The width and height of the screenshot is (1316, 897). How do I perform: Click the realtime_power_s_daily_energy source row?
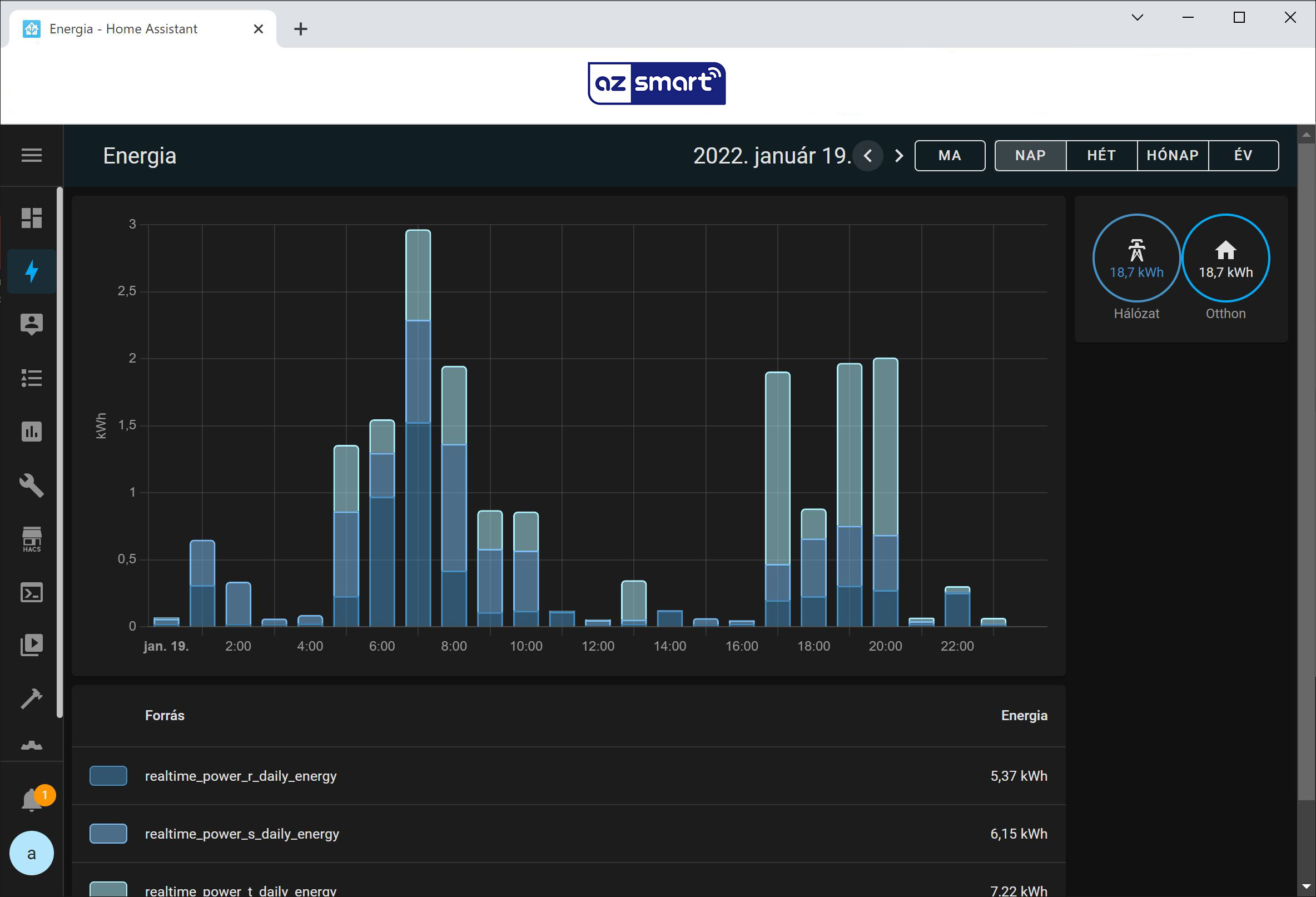(x=569, y=834)
